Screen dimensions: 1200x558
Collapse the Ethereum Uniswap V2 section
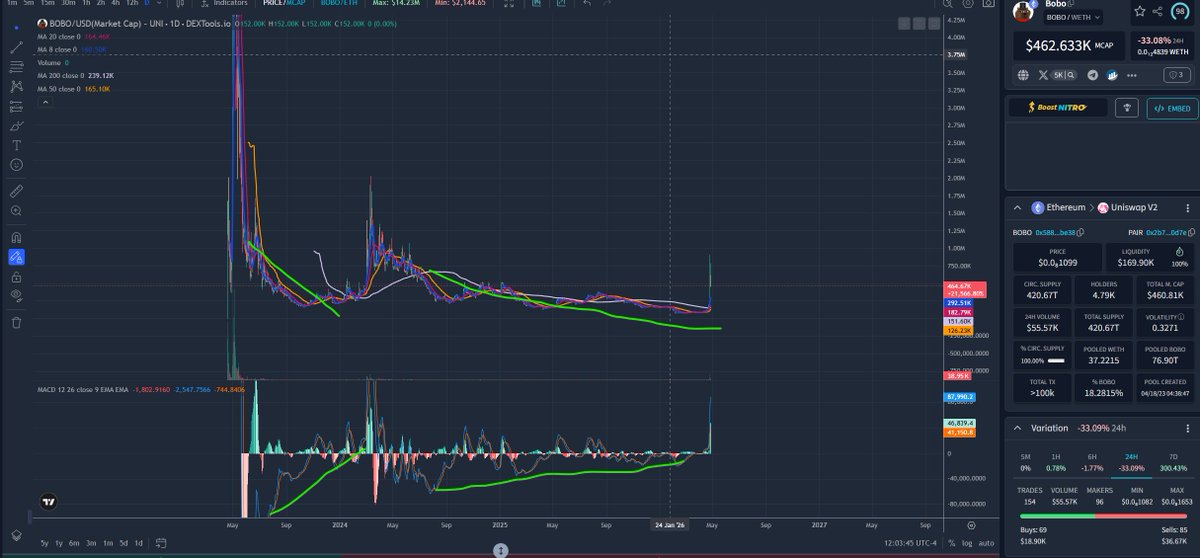pos(1018,208)
